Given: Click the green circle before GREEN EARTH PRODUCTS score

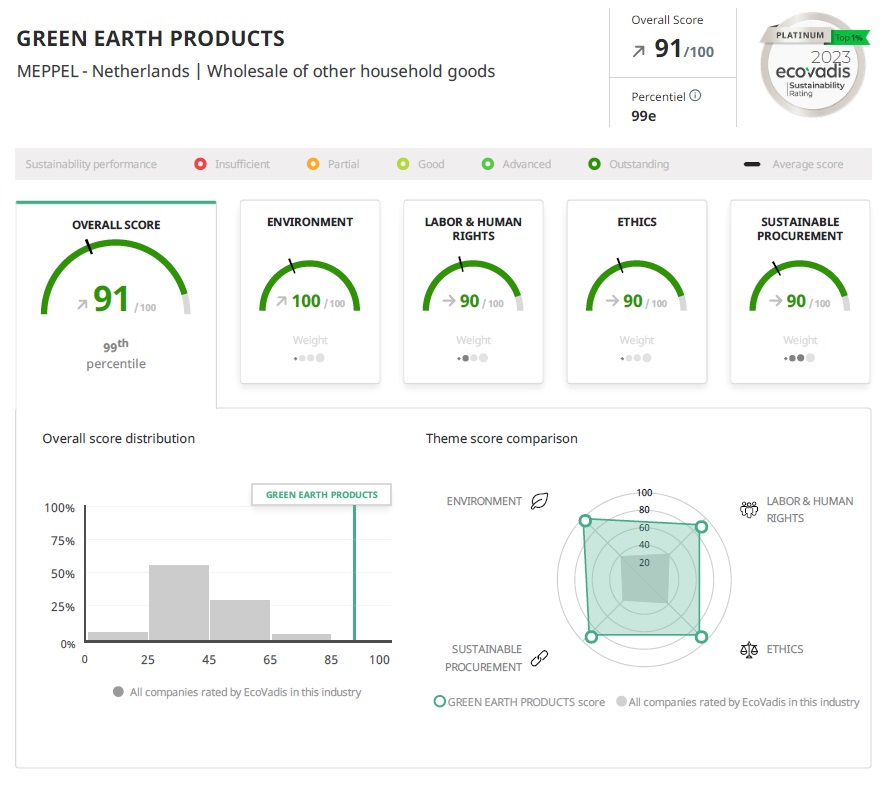Looking at the screenshot, I should pyautogui.click(x=439, y=702).
